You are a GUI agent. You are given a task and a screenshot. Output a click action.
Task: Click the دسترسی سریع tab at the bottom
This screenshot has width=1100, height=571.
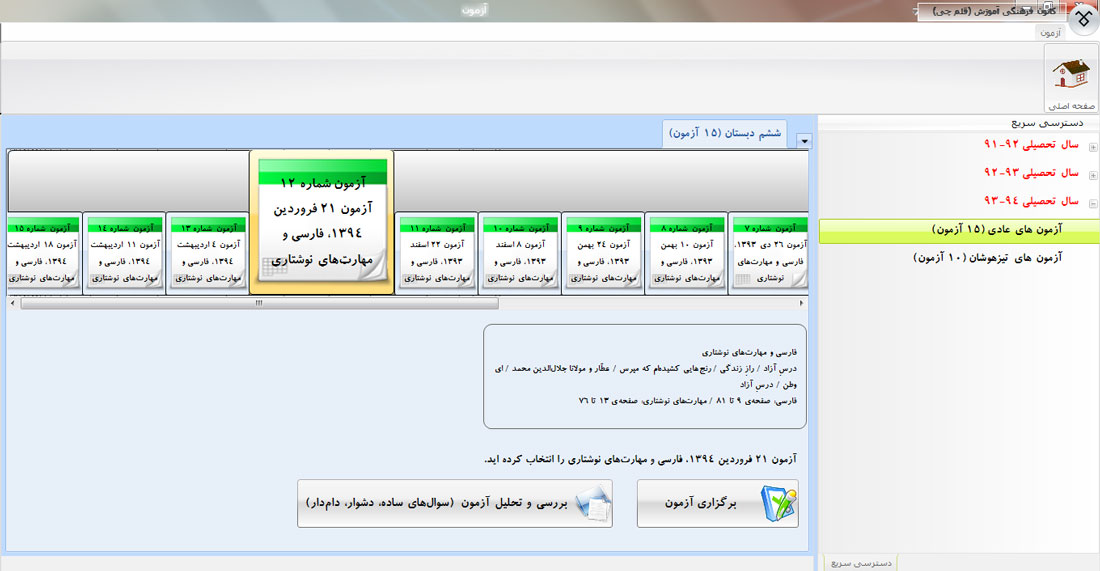(x=861, y=563)
